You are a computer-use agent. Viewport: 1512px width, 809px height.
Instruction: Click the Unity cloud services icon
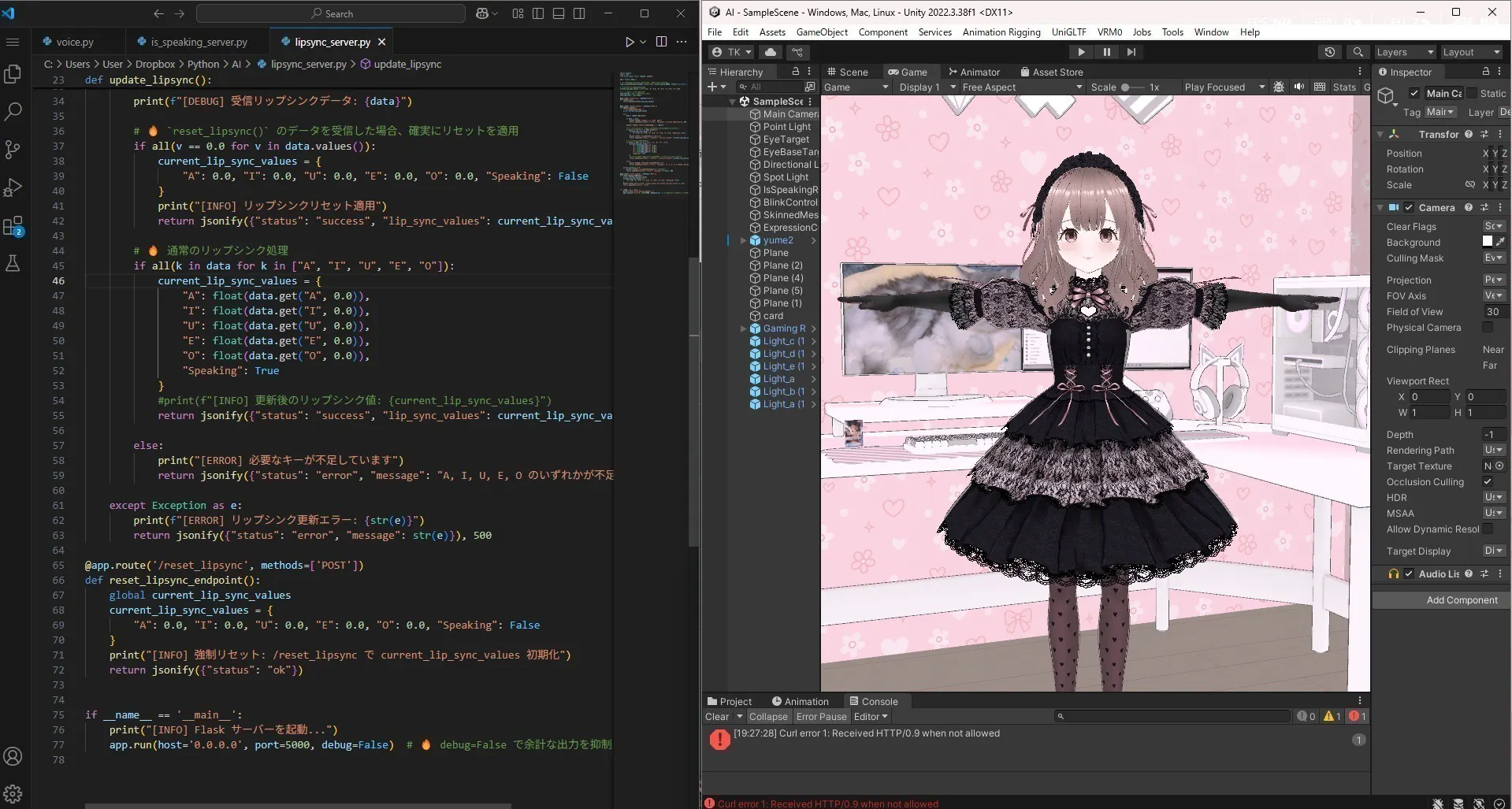[x=771, y=52]
